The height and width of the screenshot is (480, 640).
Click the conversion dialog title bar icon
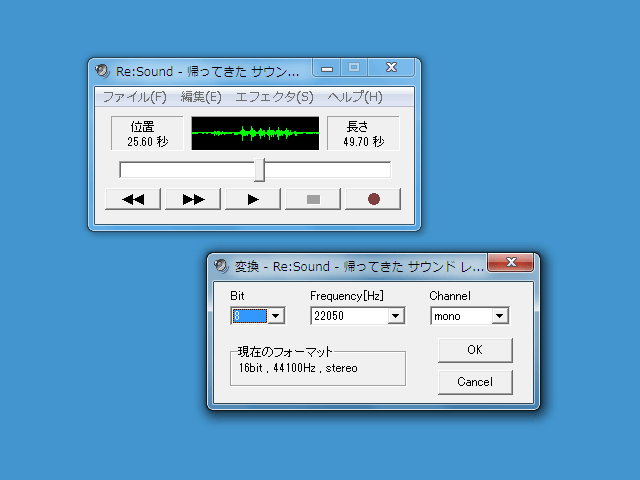click(221, 266)
